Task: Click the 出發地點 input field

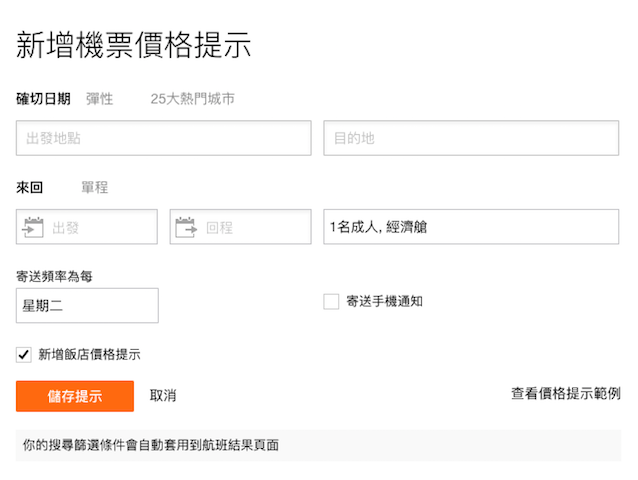Action: (x=164, y=138)
